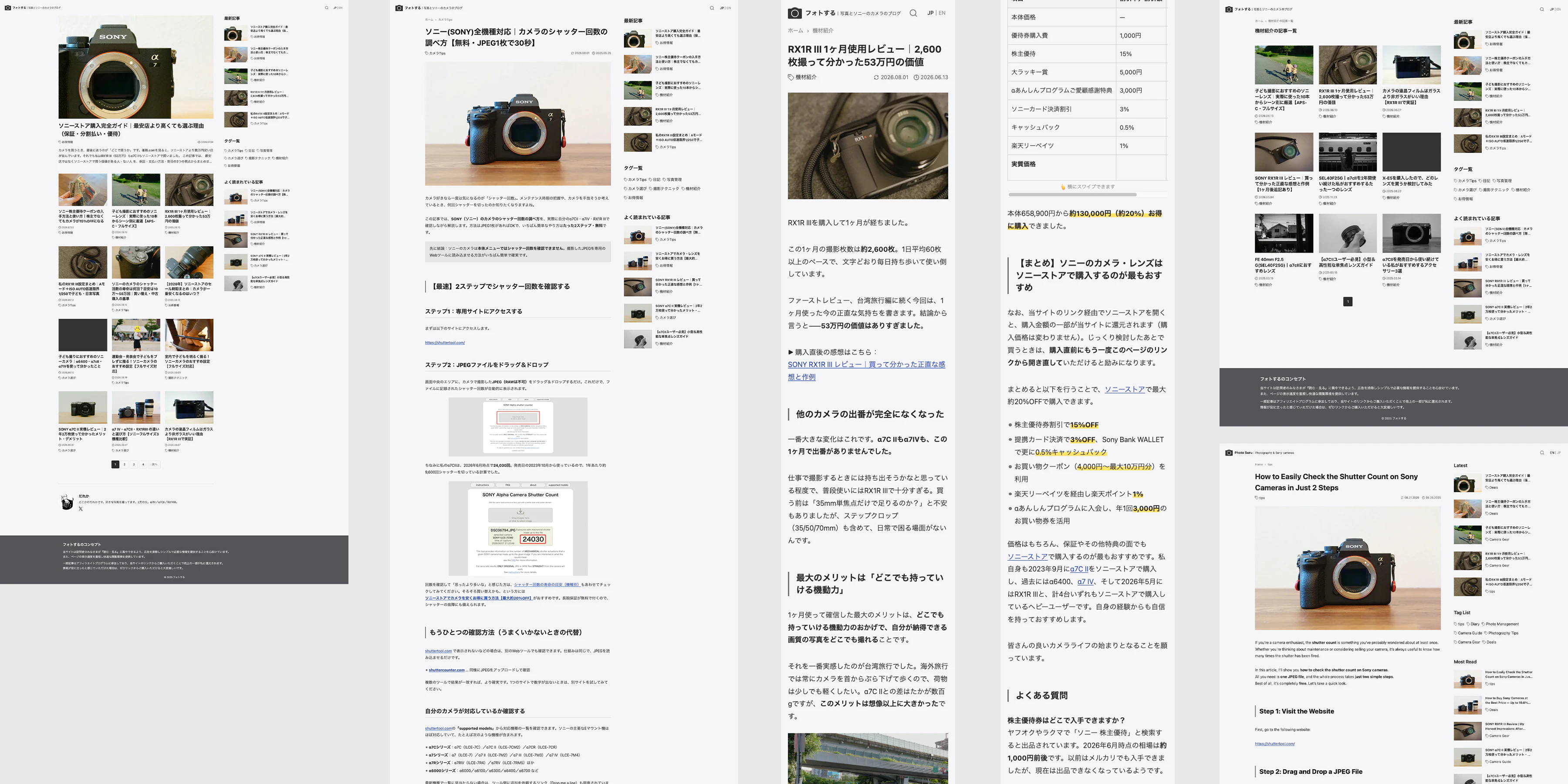Click 次へ next-page button on homepage
Screen dimensions: 1568x784
tap(155, 464)
